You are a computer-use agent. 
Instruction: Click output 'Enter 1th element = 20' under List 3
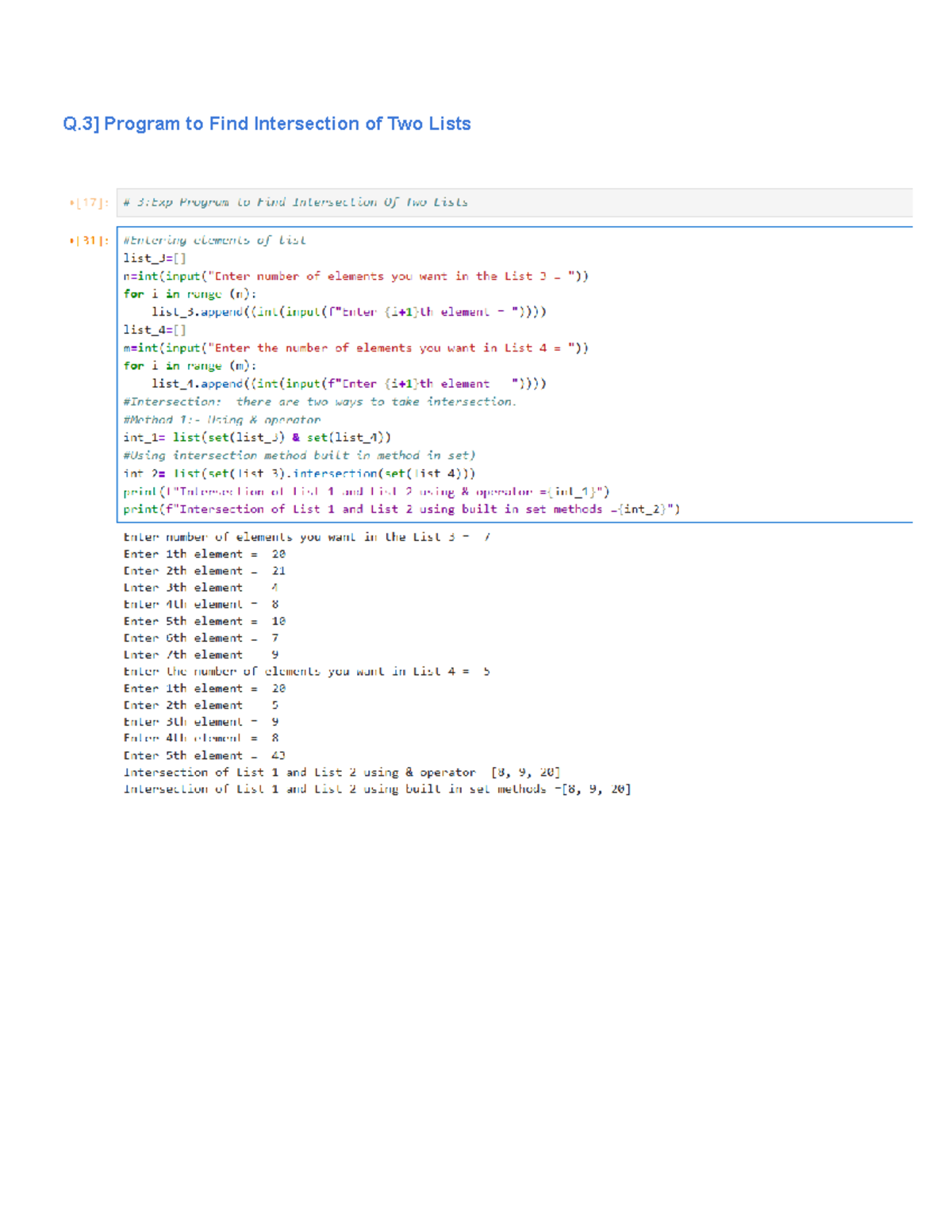[204, 555]
